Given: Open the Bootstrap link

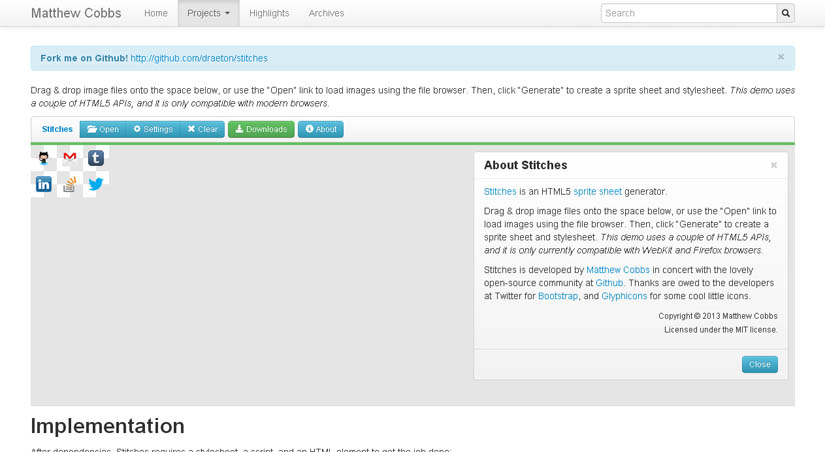Looking at the screenshot, I should pos(558,296).
